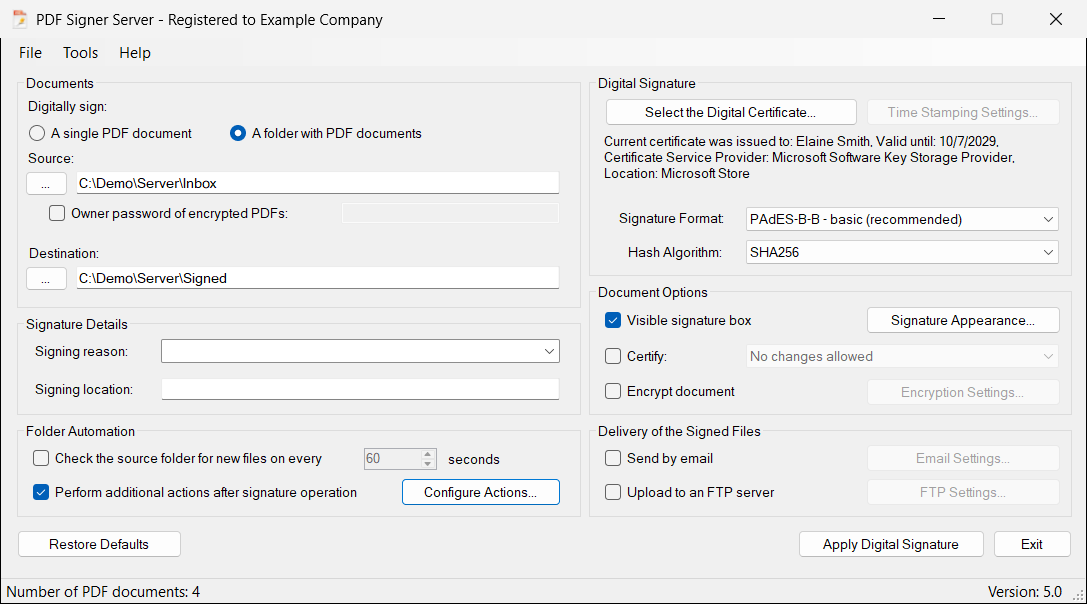Click Restore Defaults button
Image resolution: width=1087 pixels, height=604 pixels.
(x=99, y=544)
